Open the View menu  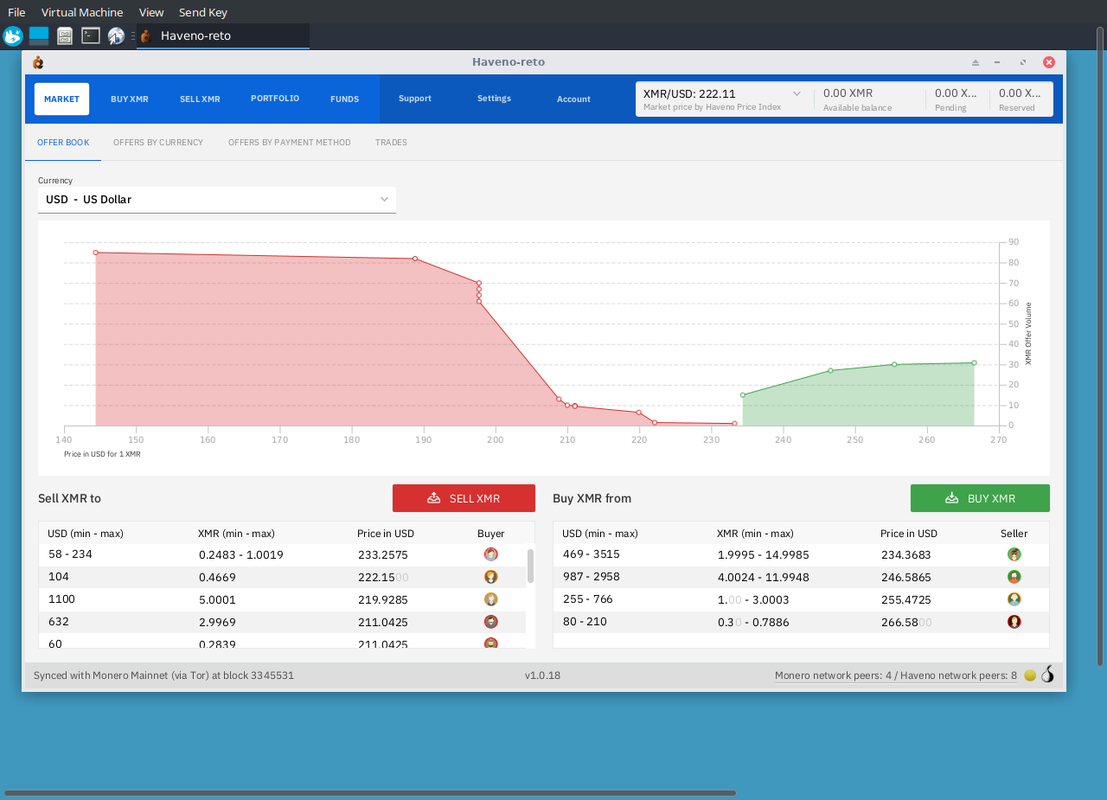151,12
